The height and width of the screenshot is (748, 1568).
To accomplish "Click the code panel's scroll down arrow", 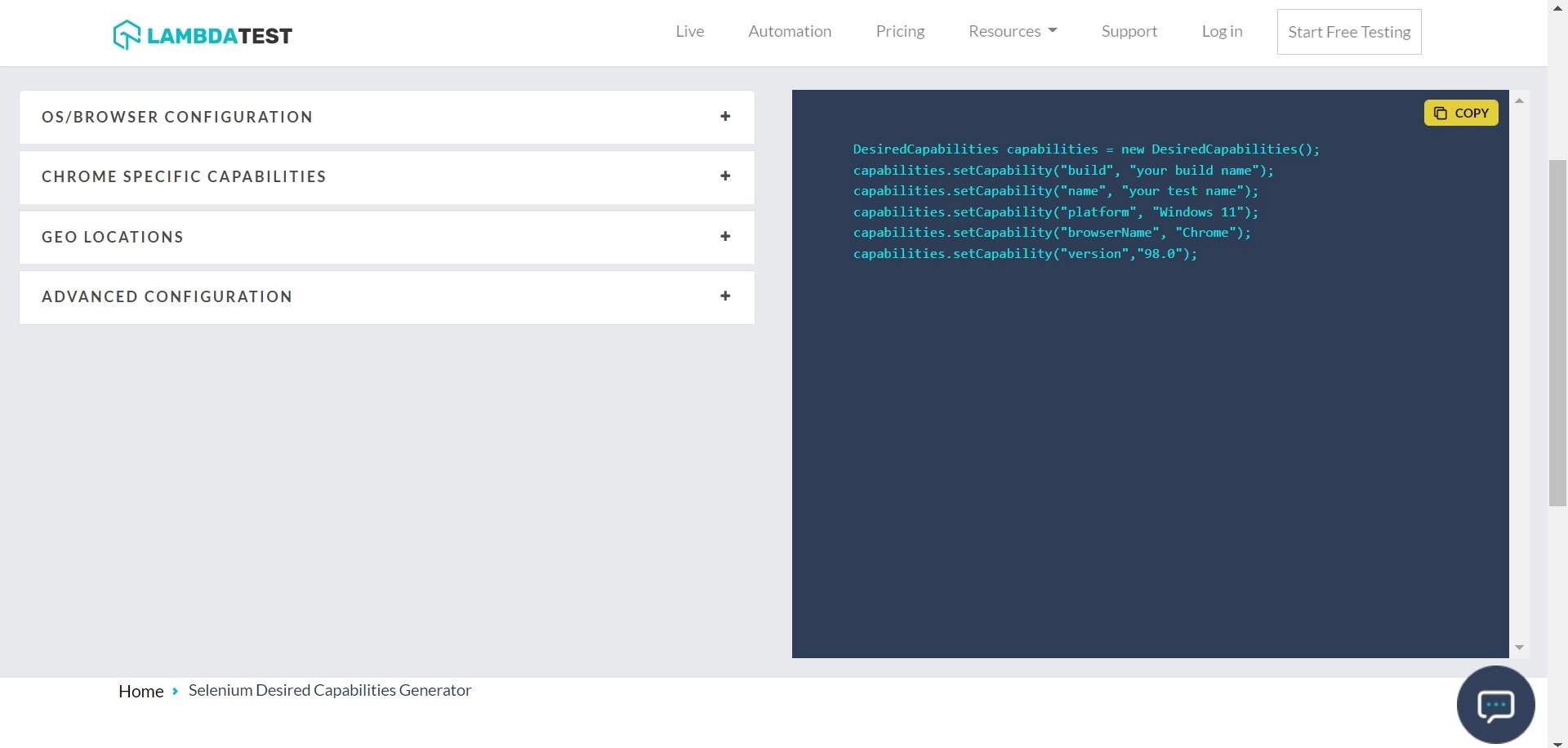I will click(x=1519, y=648).
